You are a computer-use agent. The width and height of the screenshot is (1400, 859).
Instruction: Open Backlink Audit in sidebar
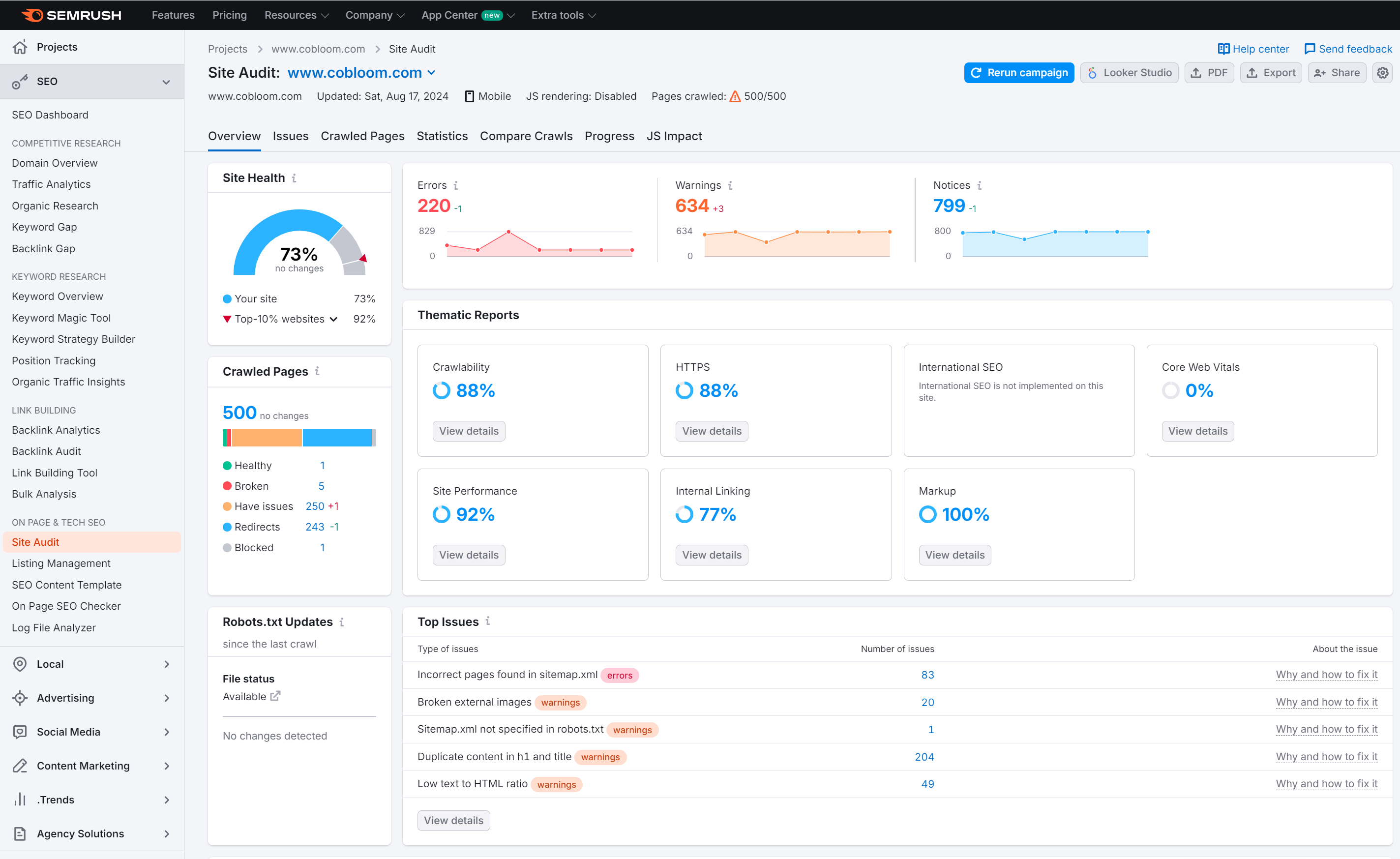click(x=47, y=451)
